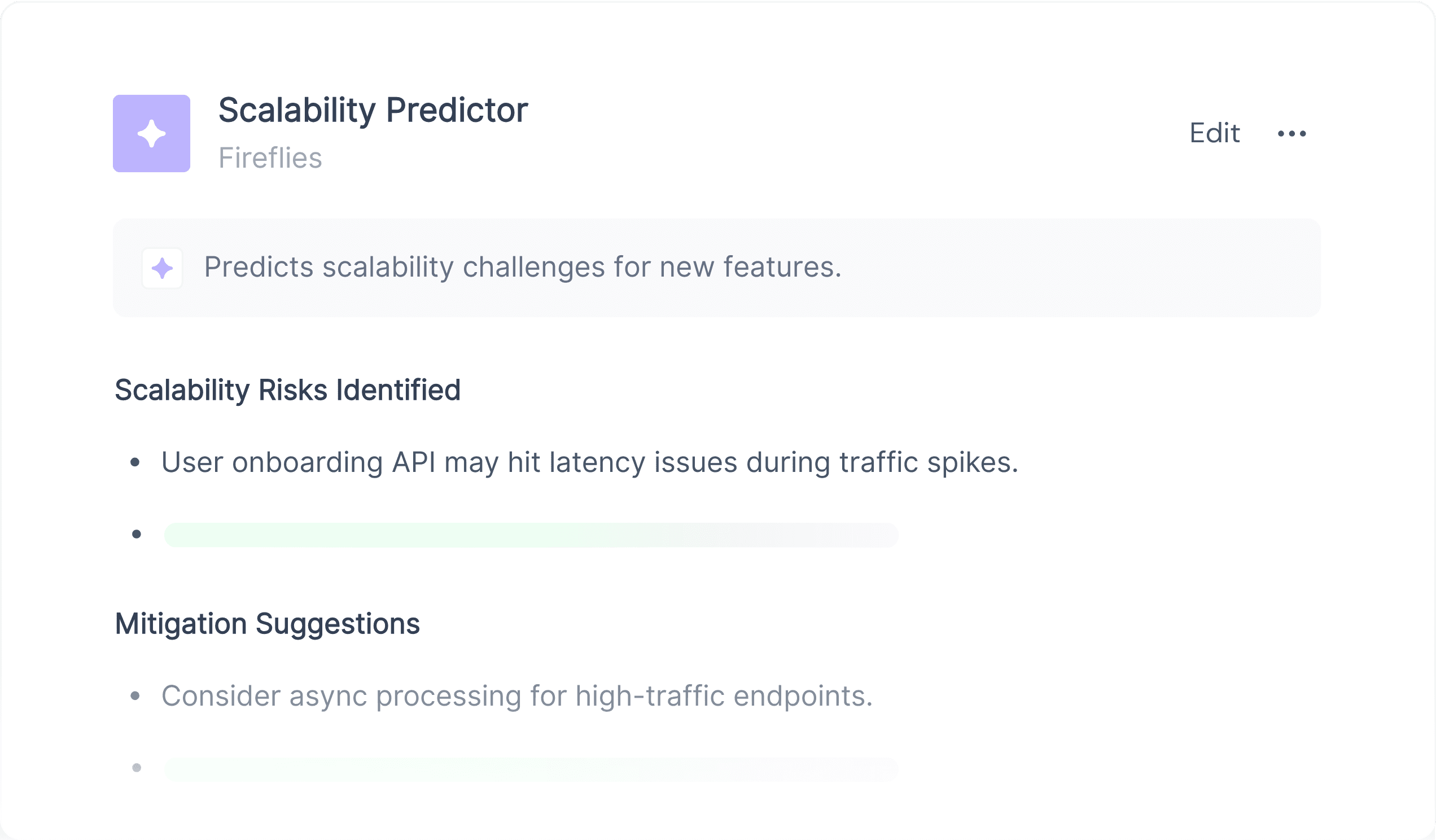Click the Edit button
The height and width of the screenshot is (840, 1436).
pyautogui.click(x=1214, y=133)
